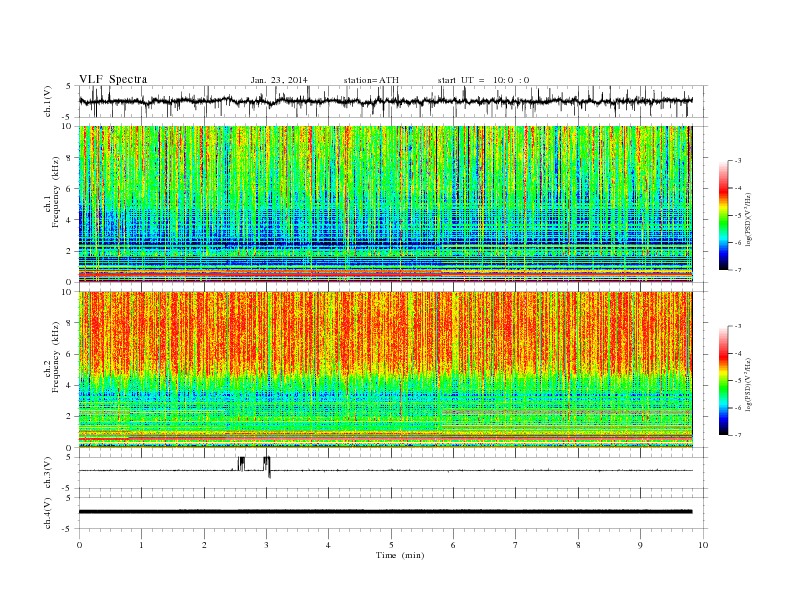Image resolution: width=792 pixels, height=612 pixels.
Task: Click the ch.2 spectrogram color bar
Action: pyautogui.click(x=723, y=380)
